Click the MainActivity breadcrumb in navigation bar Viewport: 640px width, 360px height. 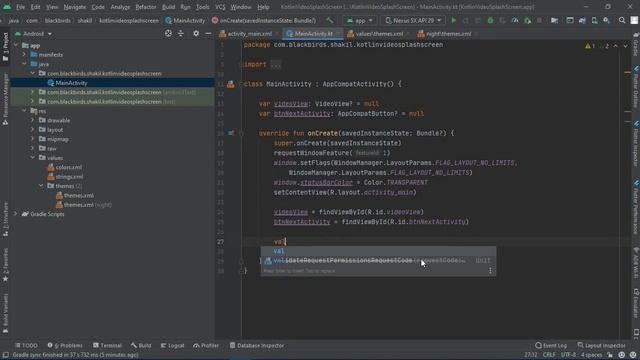[x=185, y=20]
